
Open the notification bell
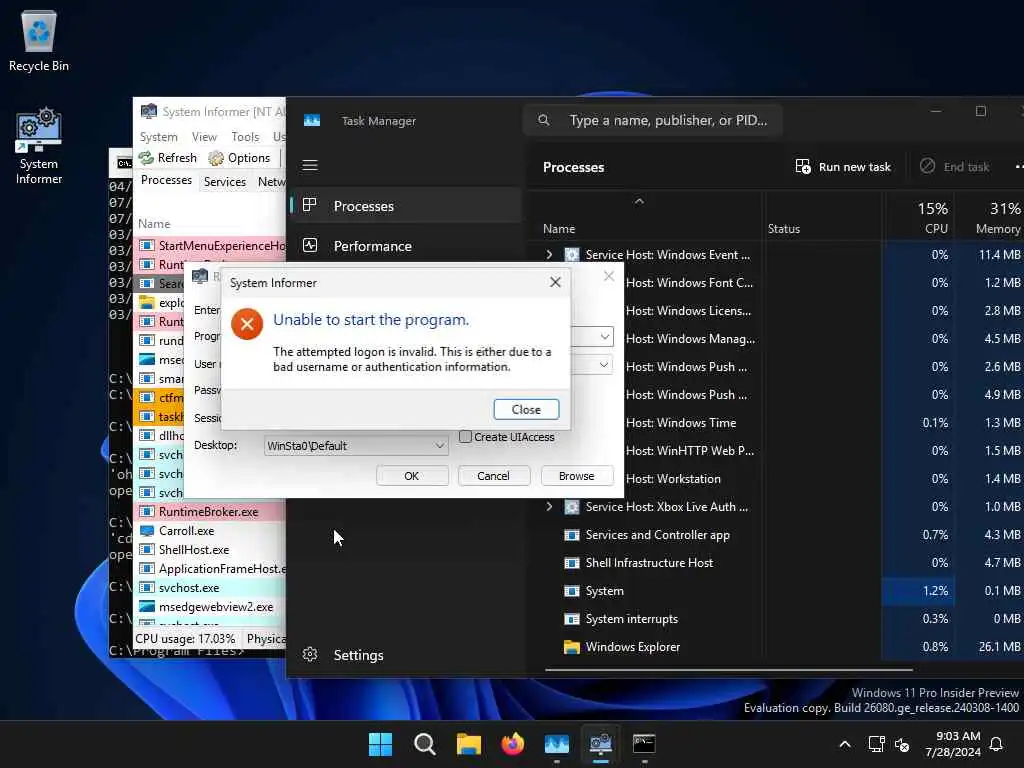tap(997, 744)
